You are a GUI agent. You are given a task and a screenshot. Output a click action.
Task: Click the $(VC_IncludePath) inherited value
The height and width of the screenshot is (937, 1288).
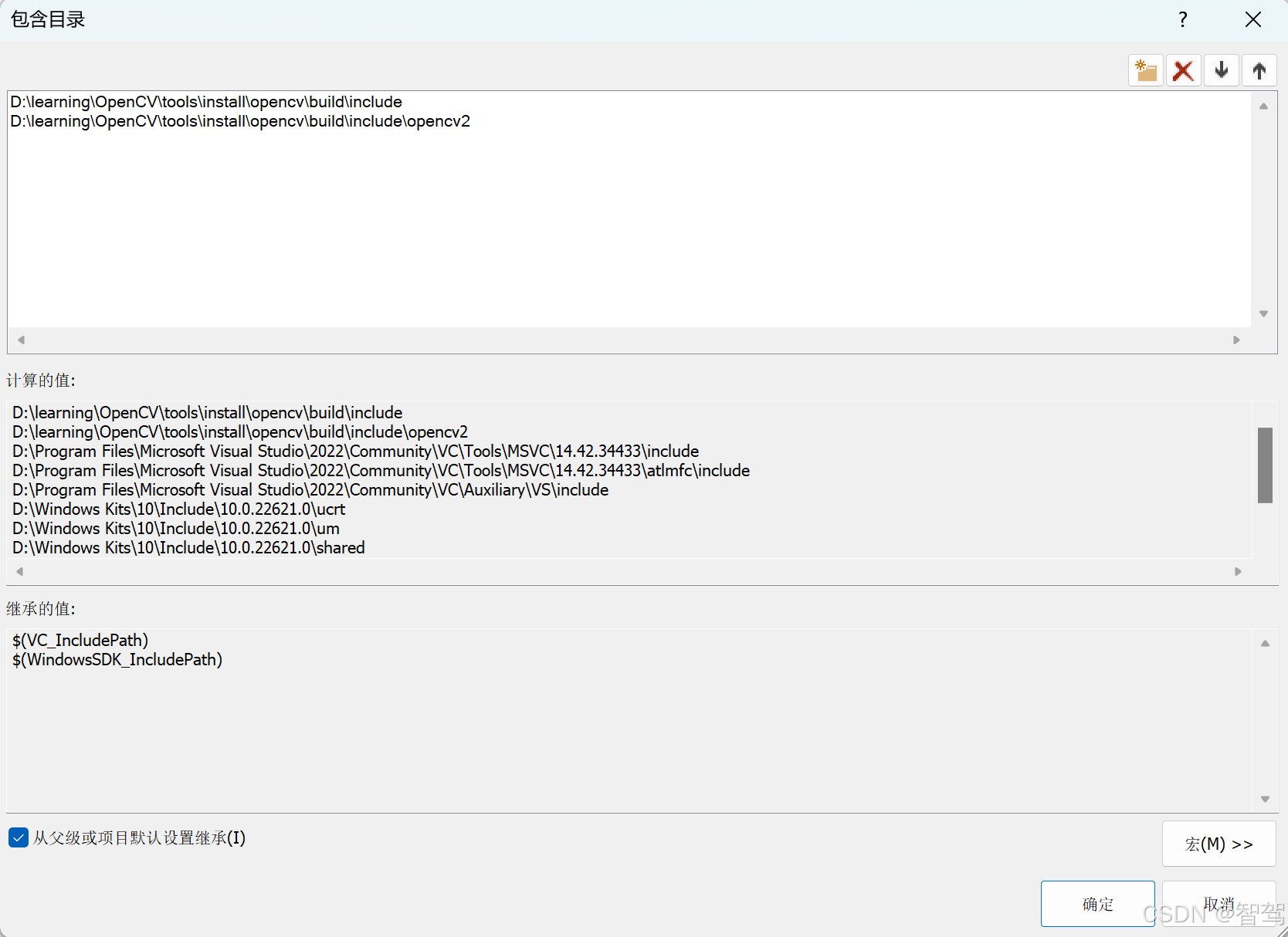tap(80, 641)
